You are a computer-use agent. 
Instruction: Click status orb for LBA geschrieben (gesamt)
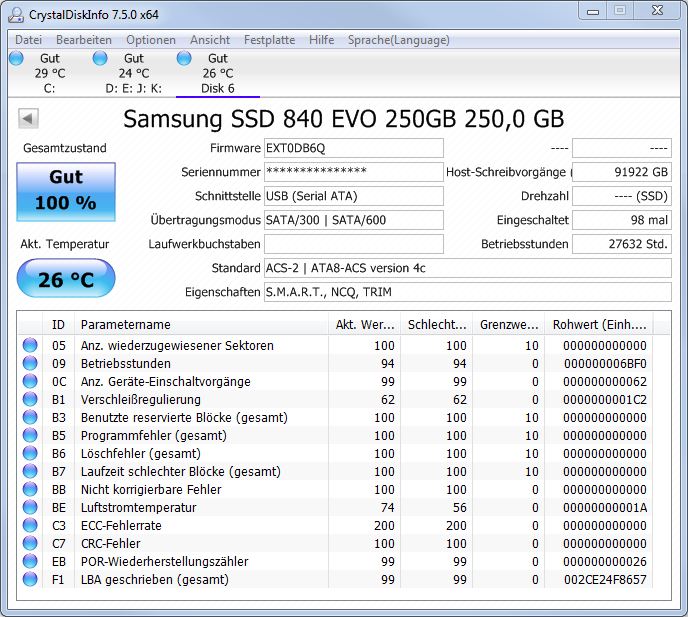click(30, 579)
